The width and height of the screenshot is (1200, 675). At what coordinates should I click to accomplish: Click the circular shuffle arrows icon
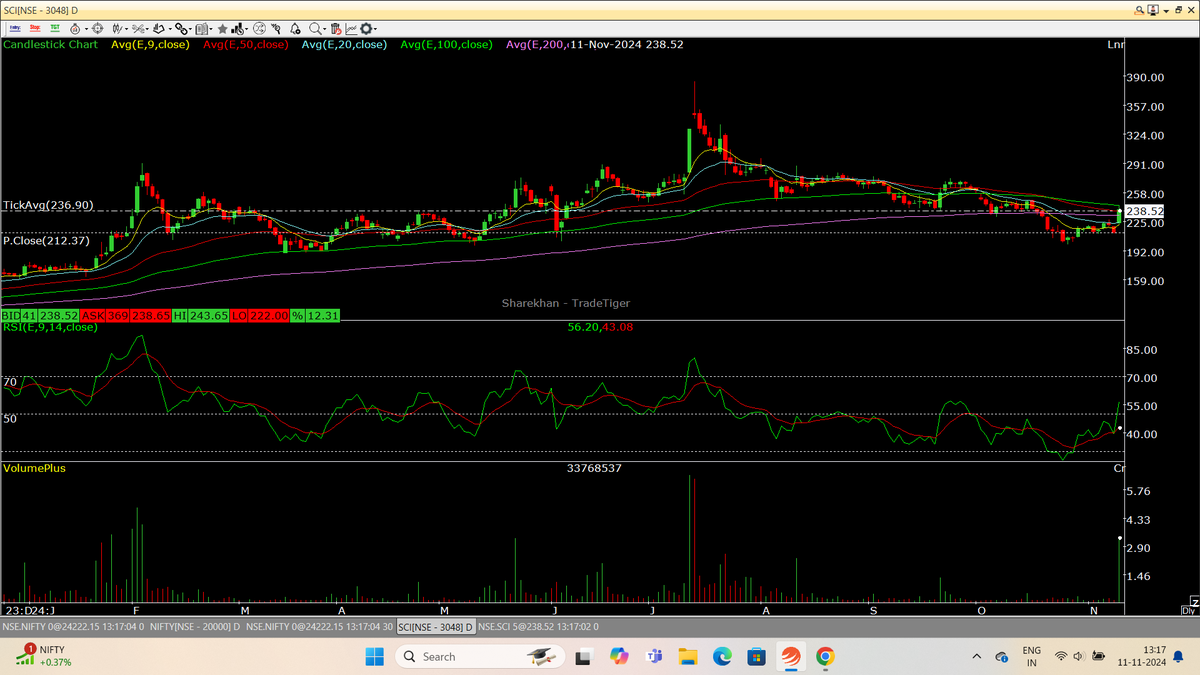[259, 29]
